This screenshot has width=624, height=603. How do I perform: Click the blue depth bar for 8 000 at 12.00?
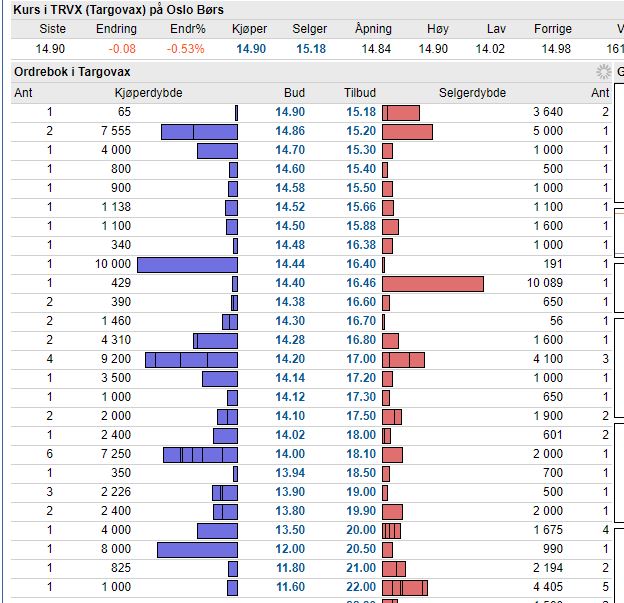(x=197, y=550)
